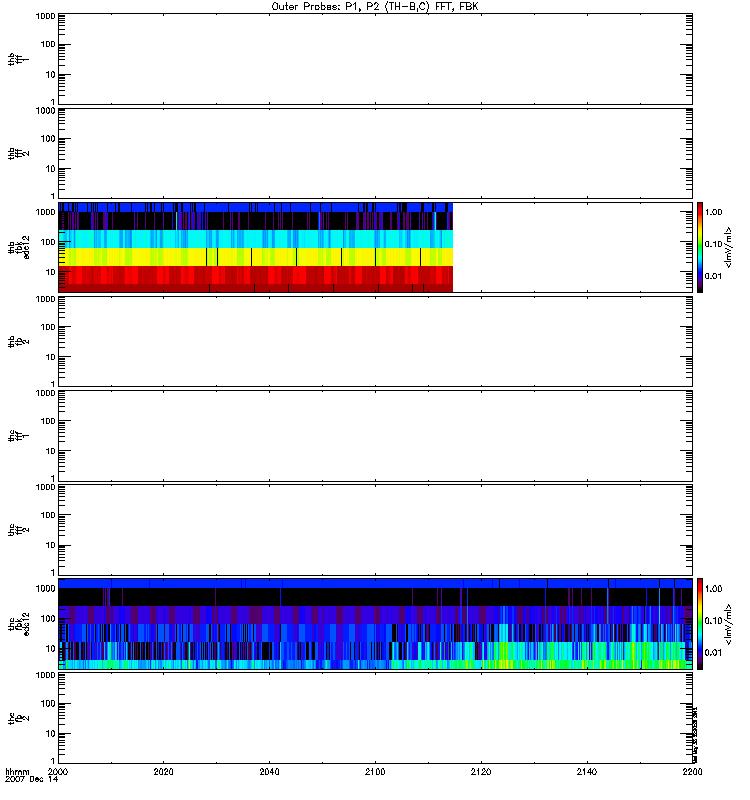
Task: Click the '0.10' value on thb color scale
Action: [713, 244]
